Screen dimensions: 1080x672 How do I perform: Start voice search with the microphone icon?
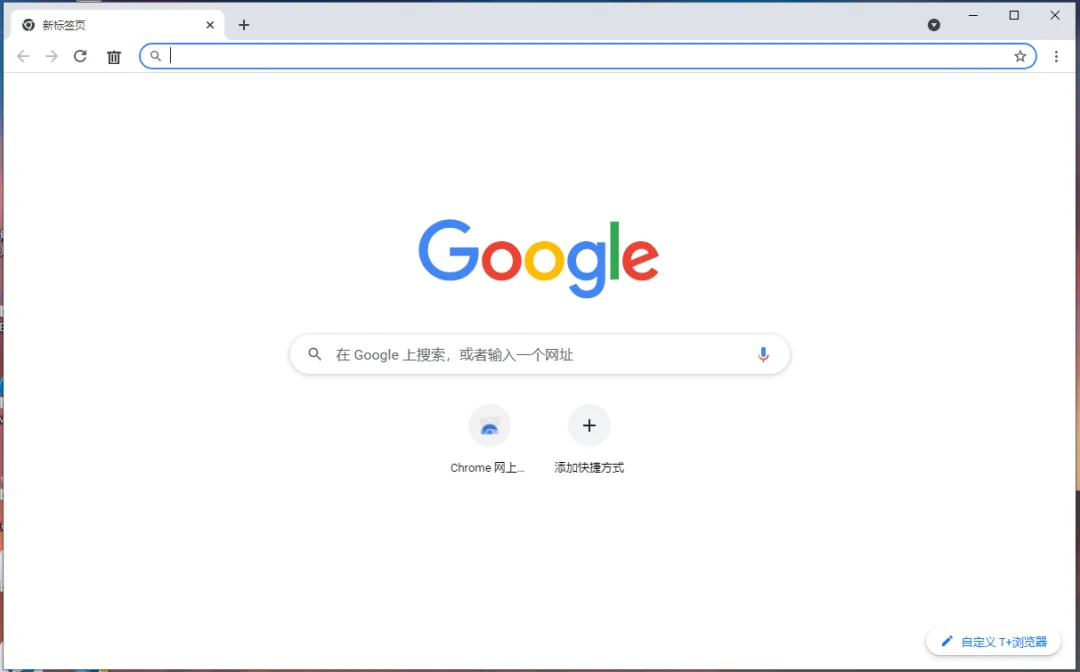762,355
